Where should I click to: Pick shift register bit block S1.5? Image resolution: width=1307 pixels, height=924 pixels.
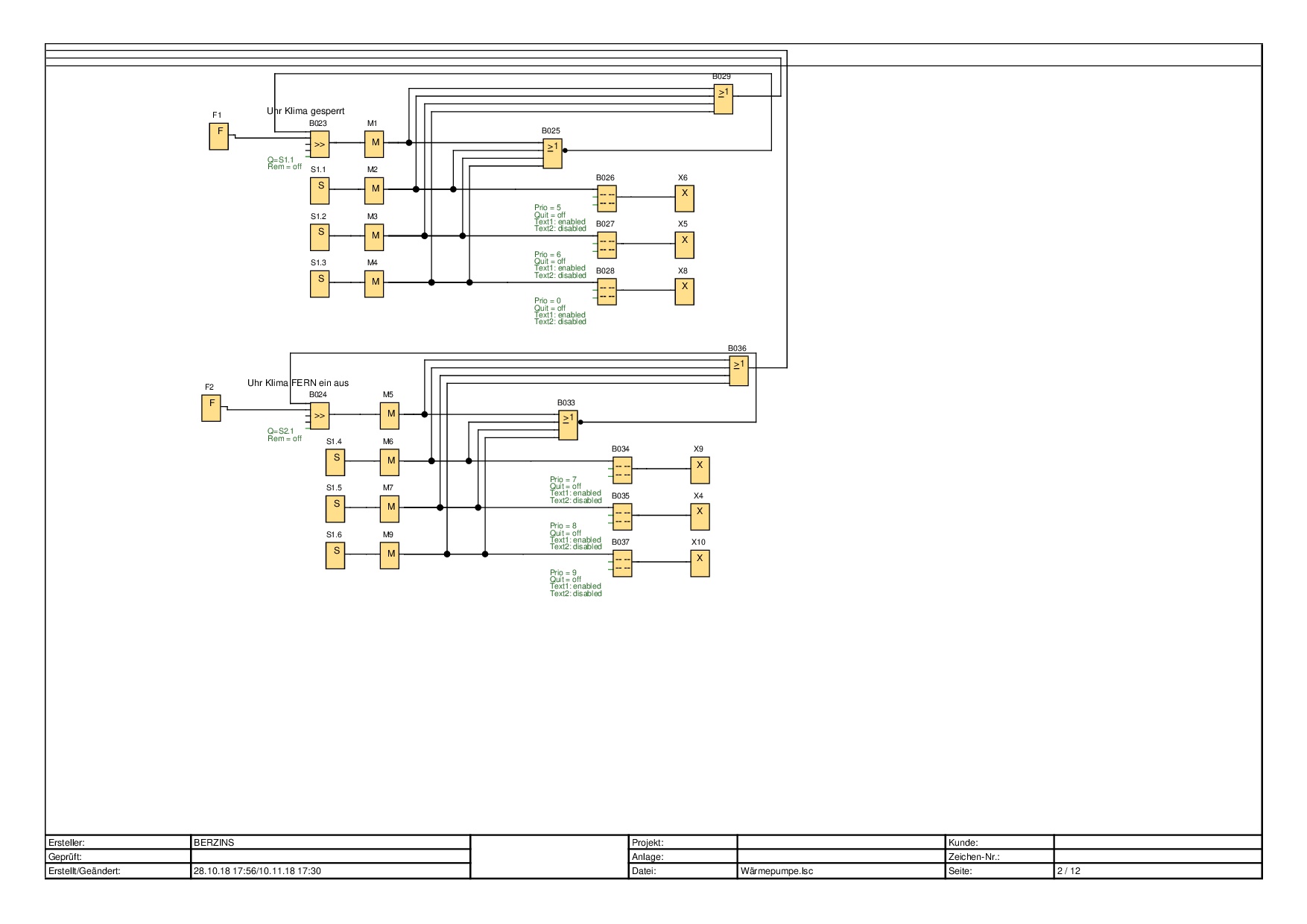coord(335,509)
